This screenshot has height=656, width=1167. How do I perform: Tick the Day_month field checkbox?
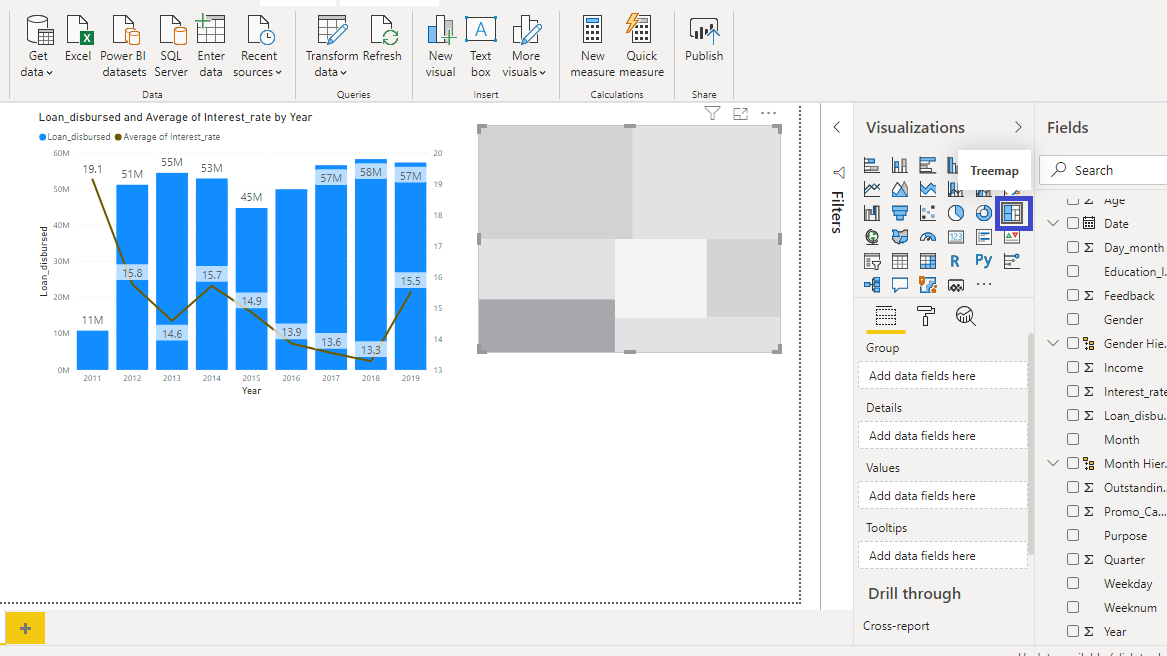[1072, 247]
